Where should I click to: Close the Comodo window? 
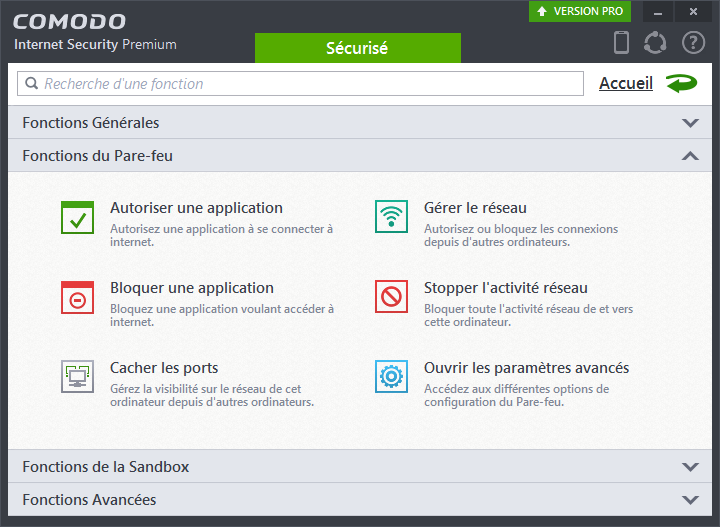point(693,11)
